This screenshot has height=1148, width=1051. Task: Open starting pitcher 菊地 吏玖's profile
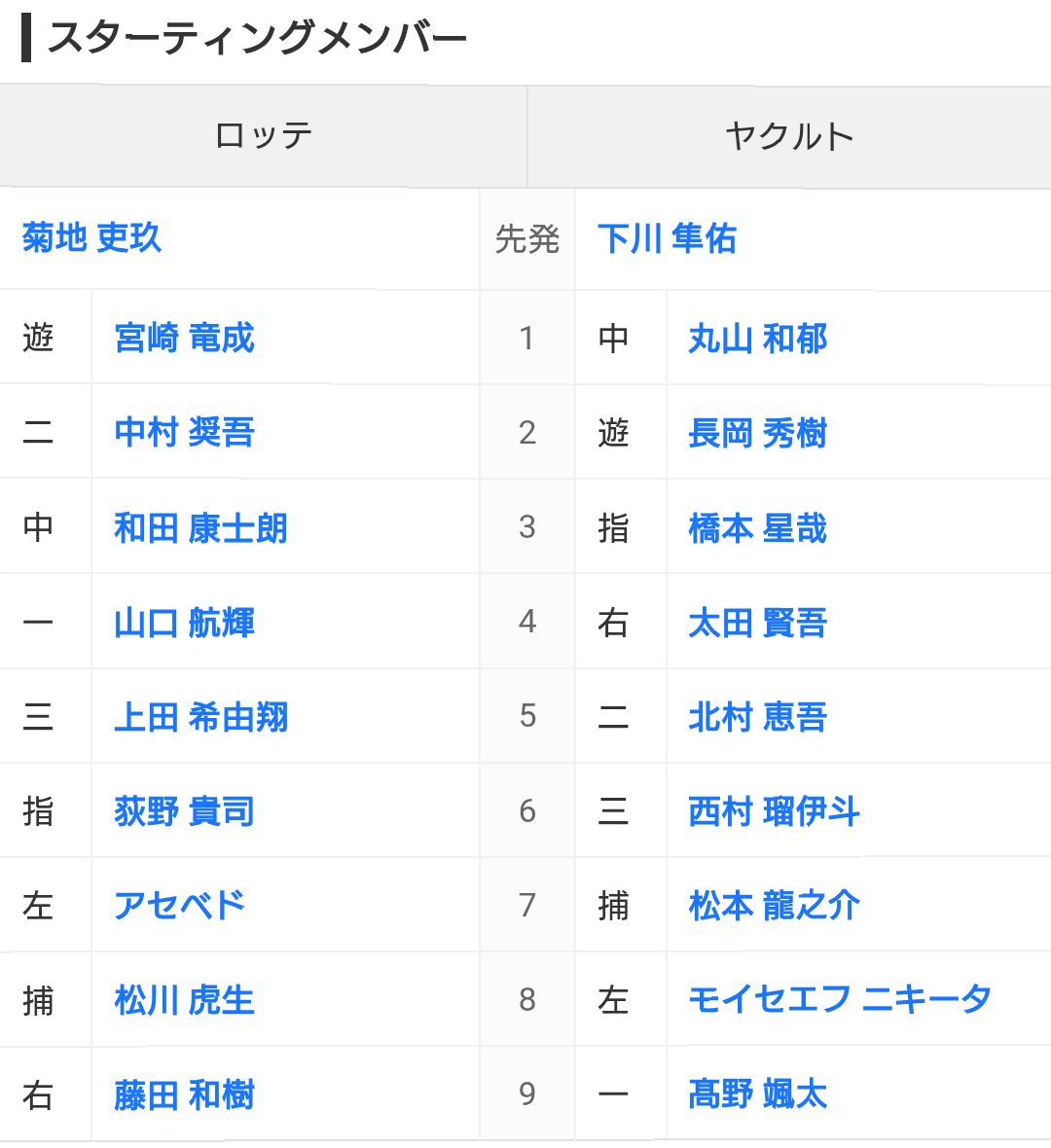click(x=91, y=241)
